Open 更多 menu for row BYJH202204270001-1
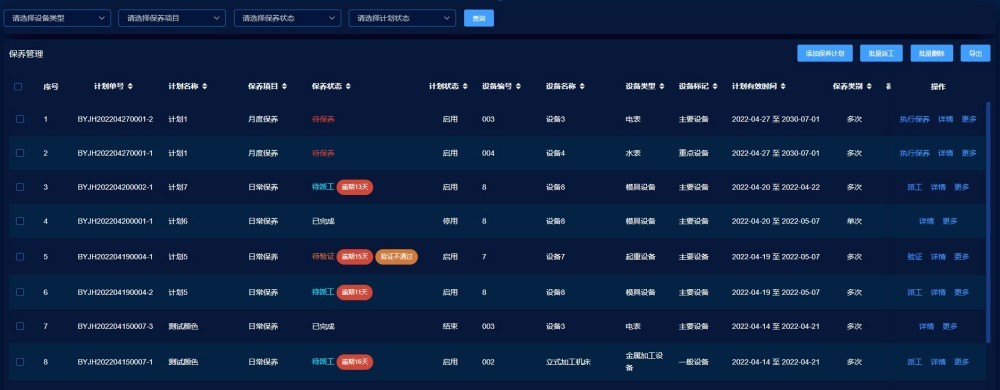Viewport: 1000px width, 390px height. pyautogui.click(x=969, y=153)
